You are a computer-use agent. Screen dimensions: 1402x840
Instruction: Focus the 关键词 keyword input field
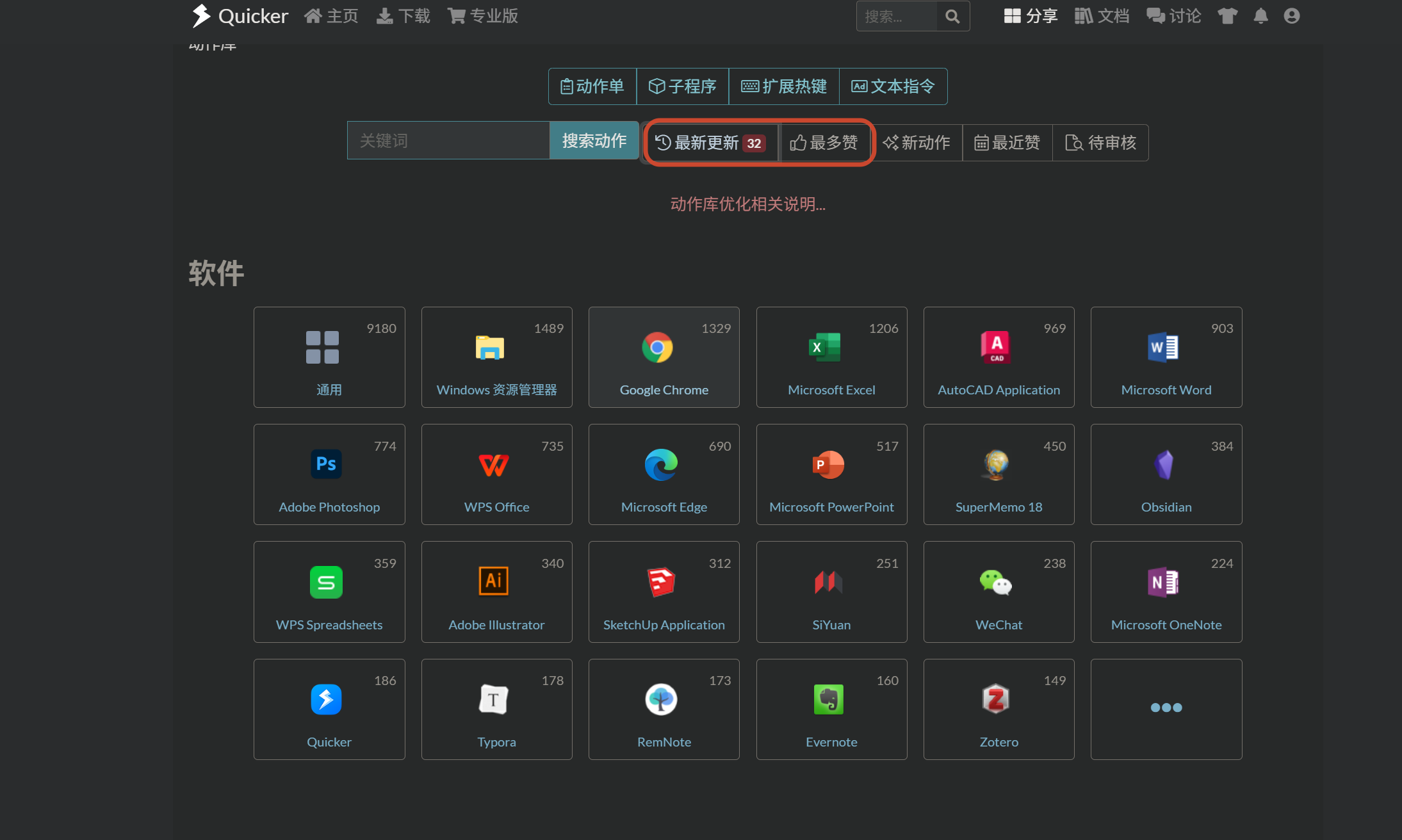pos(448,140)
